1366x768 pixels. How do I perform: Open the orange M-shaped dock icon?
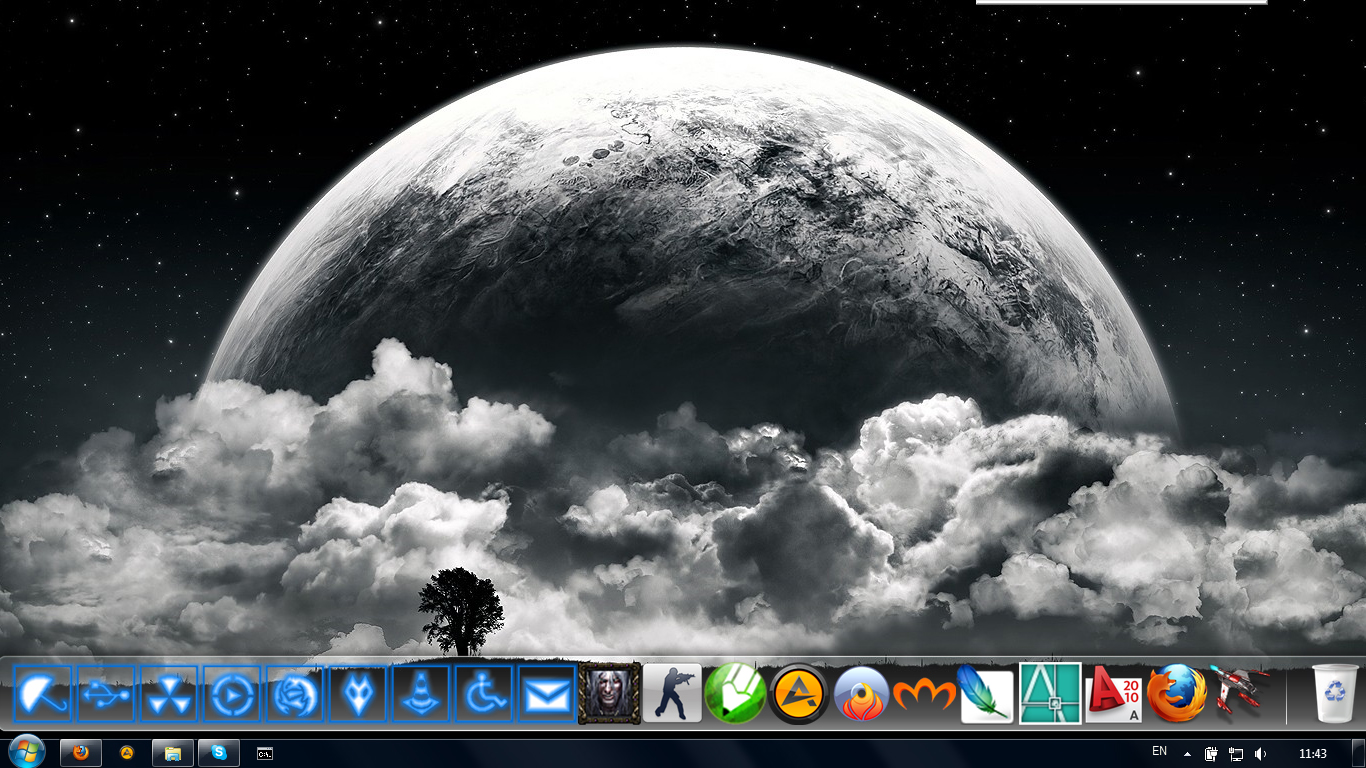[x=924, y=694]
